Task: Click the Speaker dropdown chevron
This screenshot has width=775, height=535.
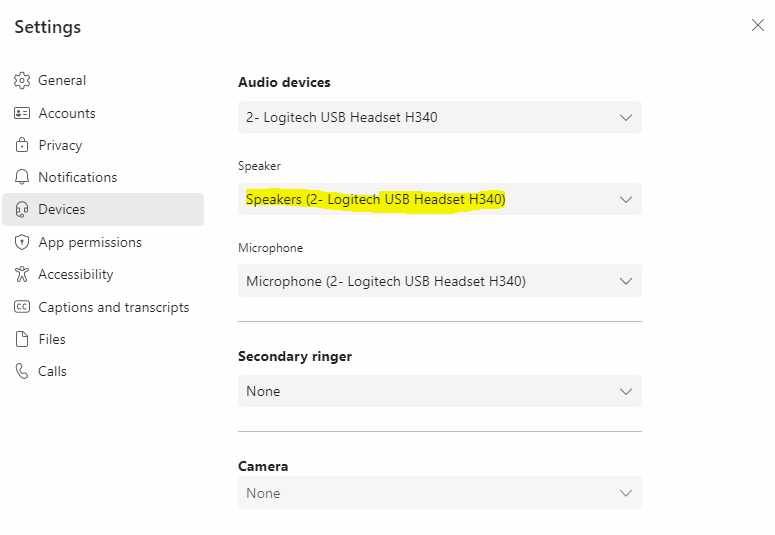Action: (x=626, y=200)
